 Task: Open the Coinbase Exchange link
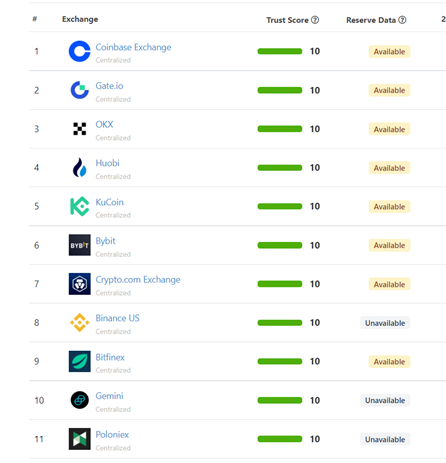pyautogui.click(x=133, y=47)
